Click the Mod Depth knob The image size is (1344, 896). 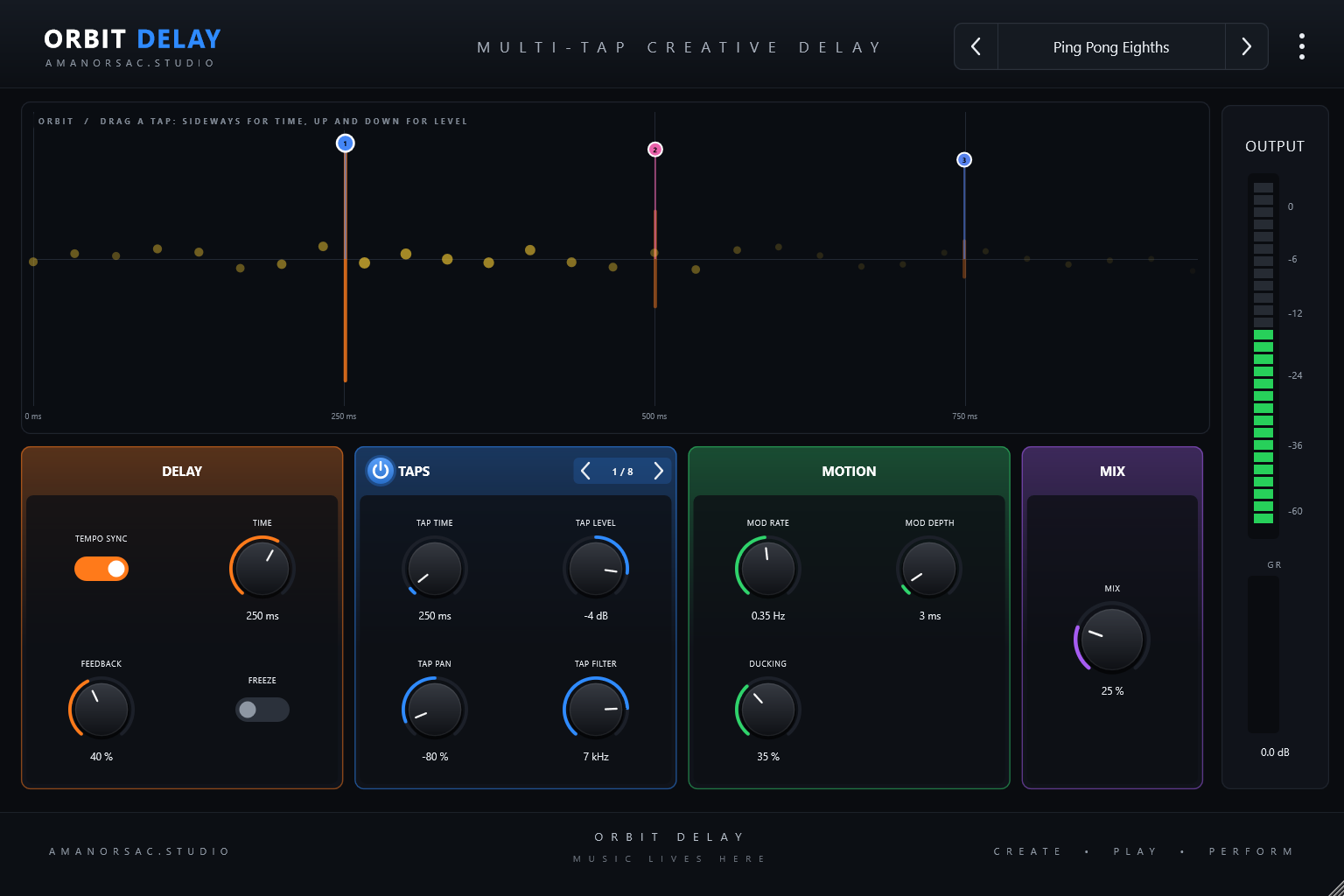click(x=929, y=568)
